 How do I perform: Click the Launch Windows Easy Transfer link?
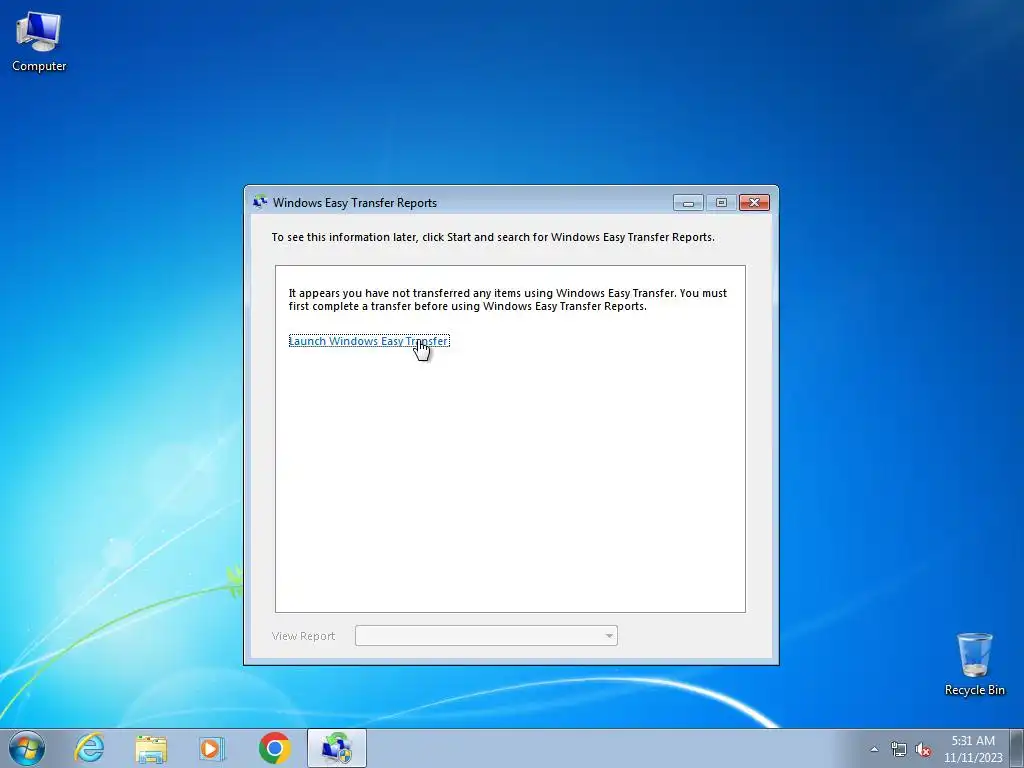[369, 341]
